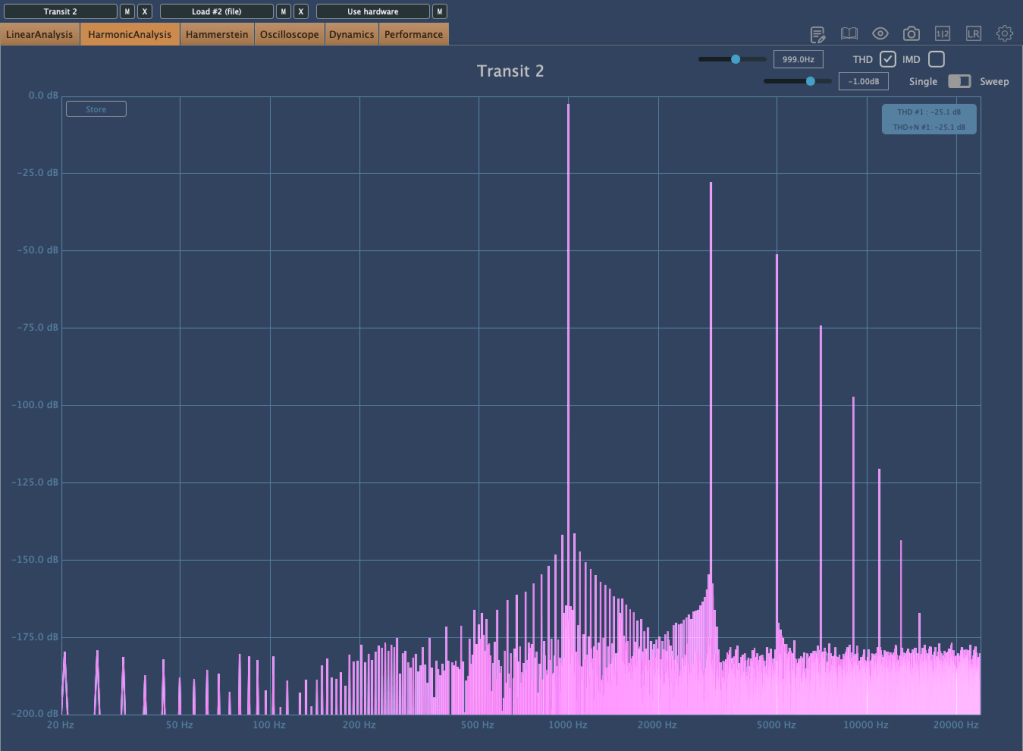Viewport: 1023px width, 751px height.
Task: Open settings with the gear icon
Action: [x=1004, y=34]
